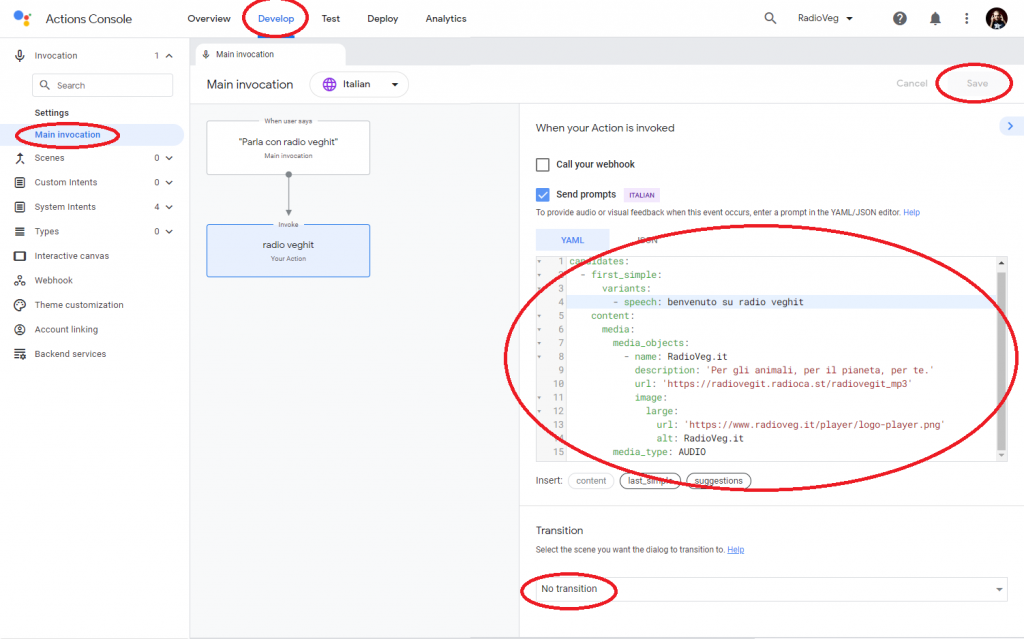The image size is (1024, 639).
Task: Uncheck the Send prompts checkbox
Action: click(543, 195)
